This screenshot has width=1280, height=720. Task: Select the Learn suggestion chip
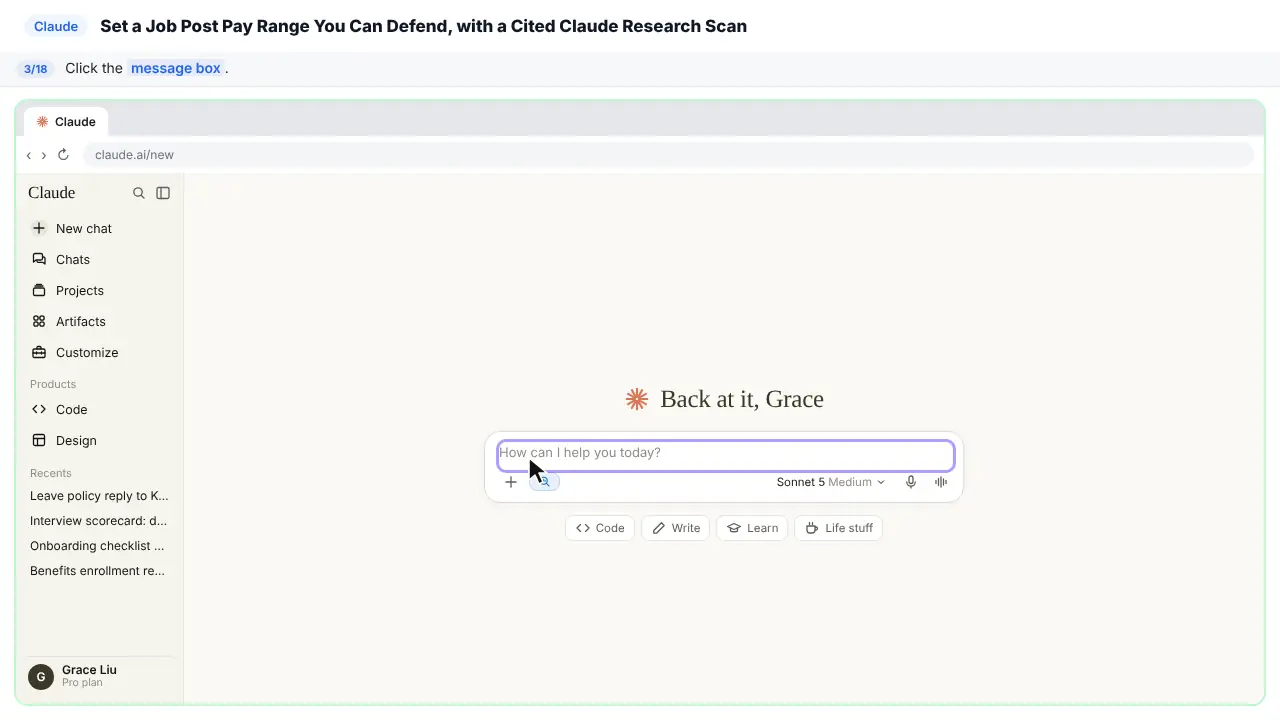[753, 528]
